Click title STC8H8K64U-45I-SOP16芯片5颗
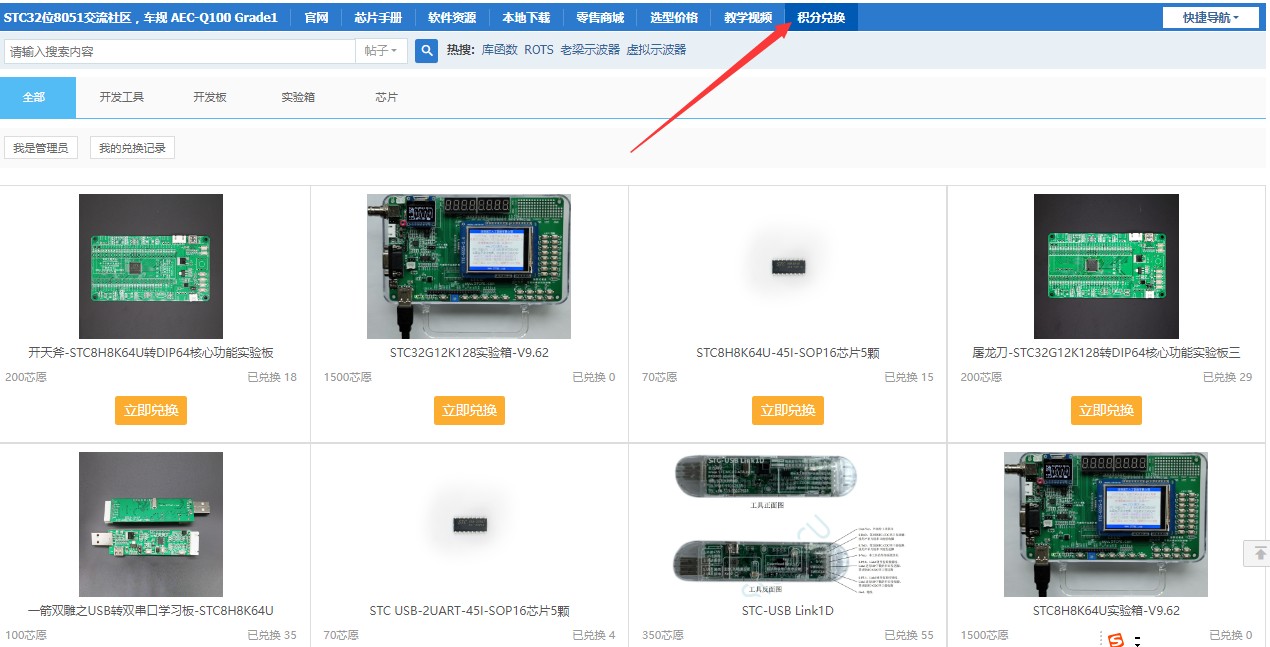 pyautogui.click(x=788, y=353)
